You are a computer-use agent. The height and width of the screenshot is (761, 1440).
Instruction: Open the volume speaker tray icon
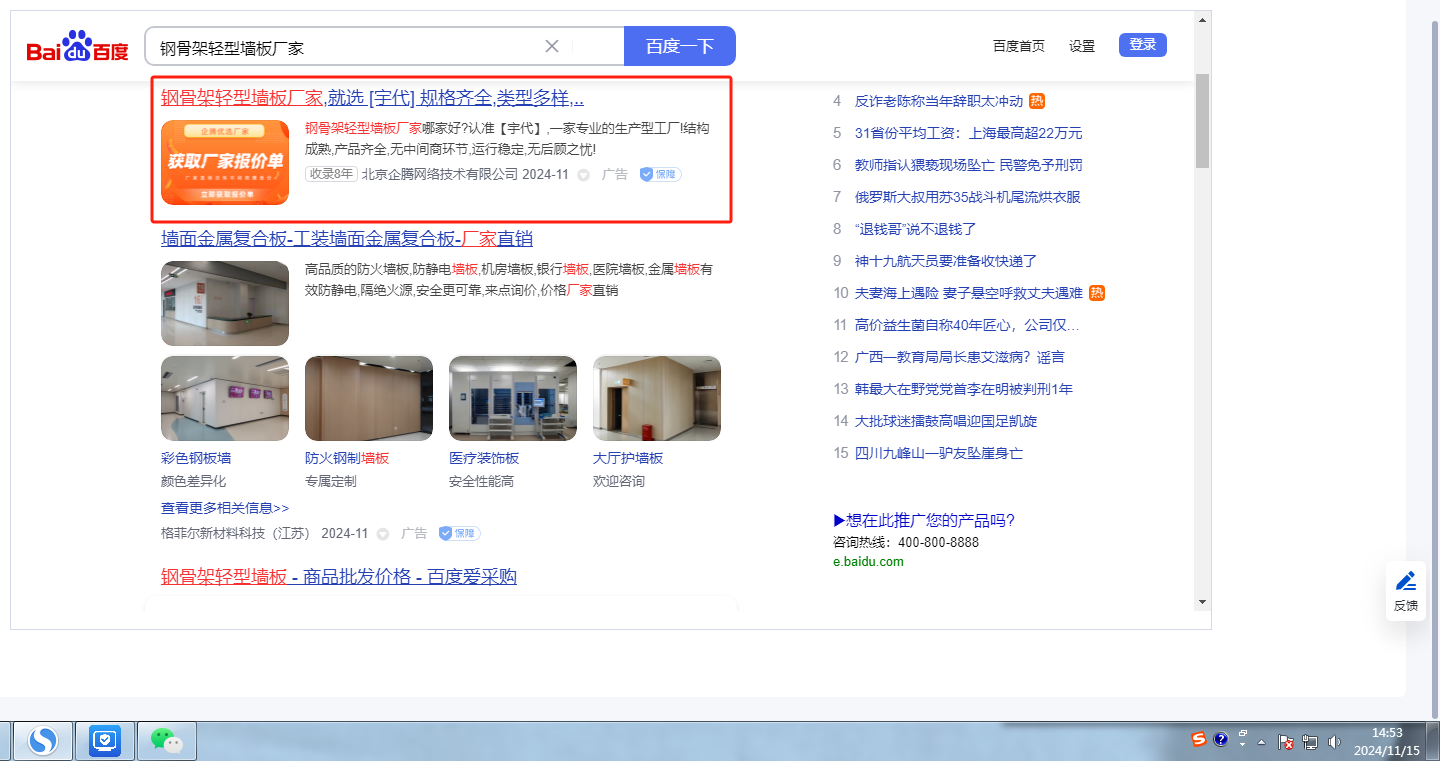tap(1334, 742)
